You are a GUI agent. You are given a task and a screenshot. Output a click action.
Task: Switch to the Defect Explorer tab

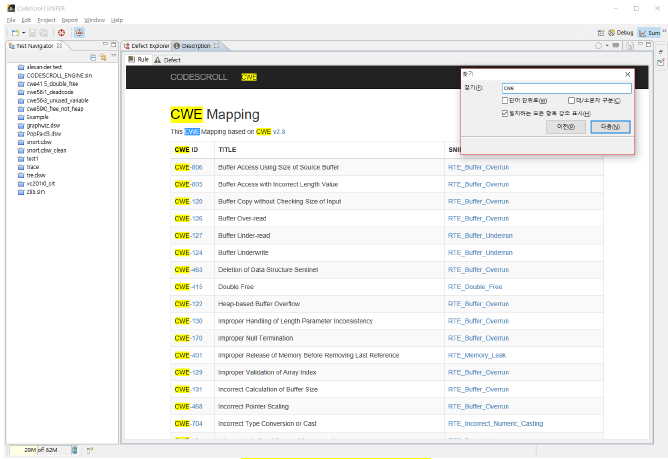coord(146,46)
